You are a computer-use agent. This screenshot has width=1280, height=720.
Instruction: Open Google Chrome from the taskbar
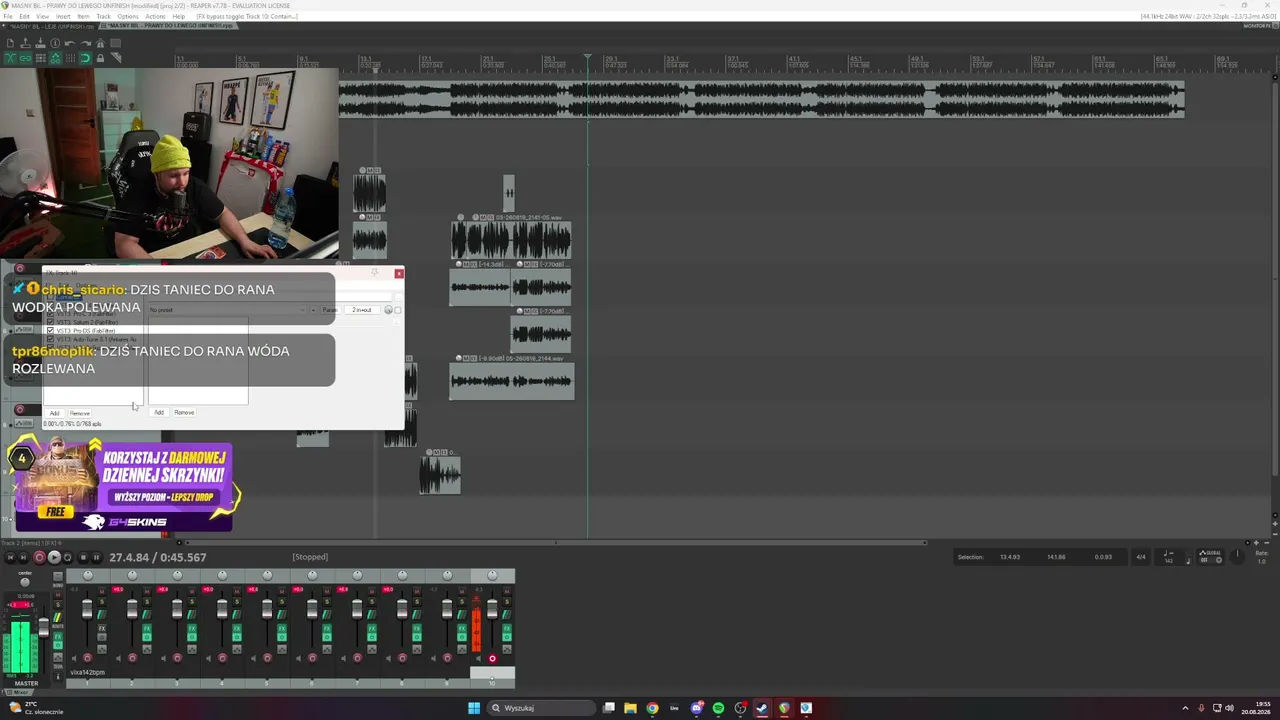(x=652, y=708)
